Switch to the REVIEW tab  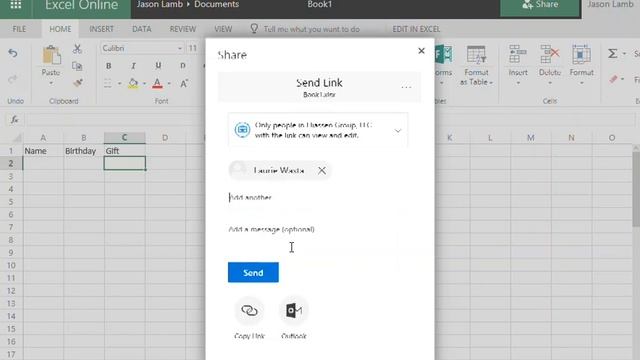(x=182, y=29)
